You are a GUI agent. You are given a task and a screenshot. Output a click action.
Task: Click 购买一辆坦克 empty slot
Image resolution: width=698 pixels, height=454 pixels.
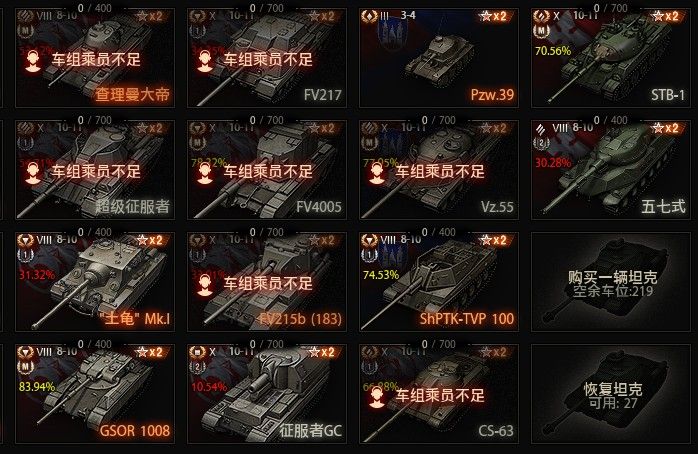pos(610,282)
